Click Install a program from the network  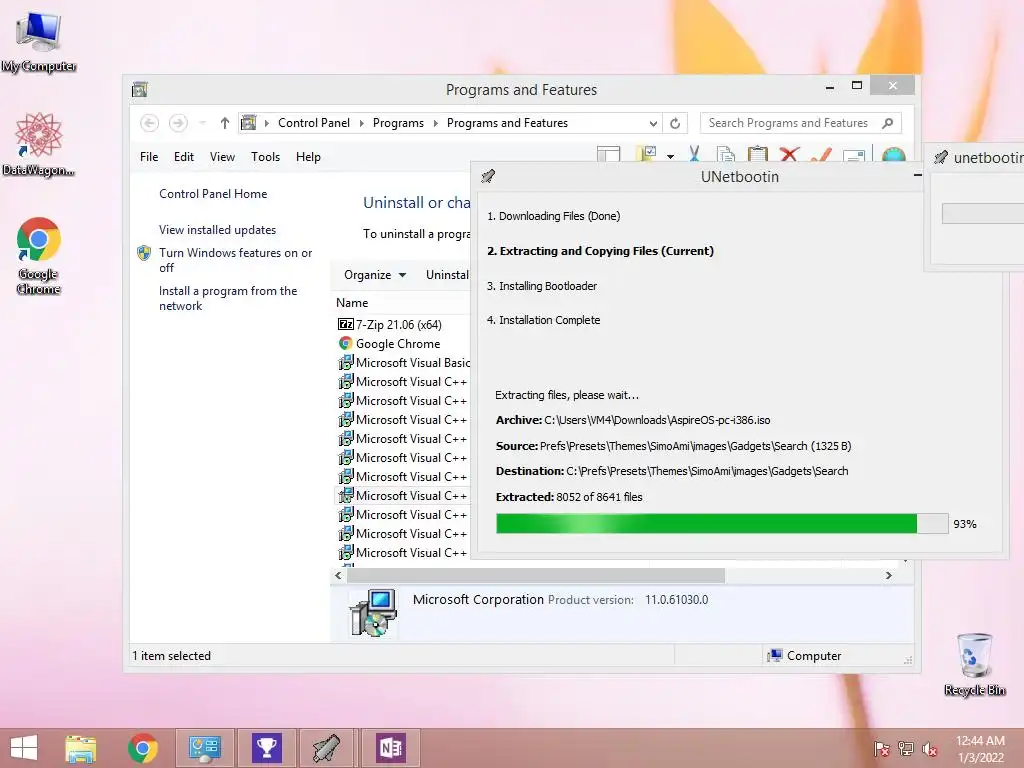(x=228, y=298)
